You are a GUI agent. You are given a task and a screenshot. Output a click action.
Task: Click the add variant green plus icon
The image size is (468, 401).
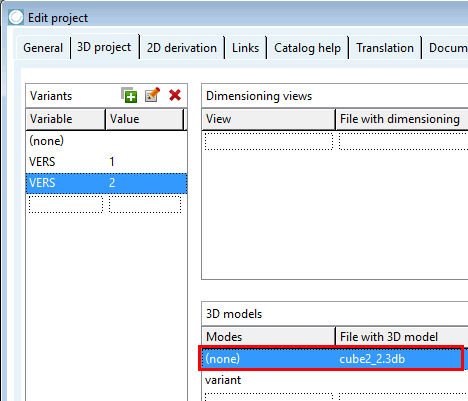click(x=129, y=95)
